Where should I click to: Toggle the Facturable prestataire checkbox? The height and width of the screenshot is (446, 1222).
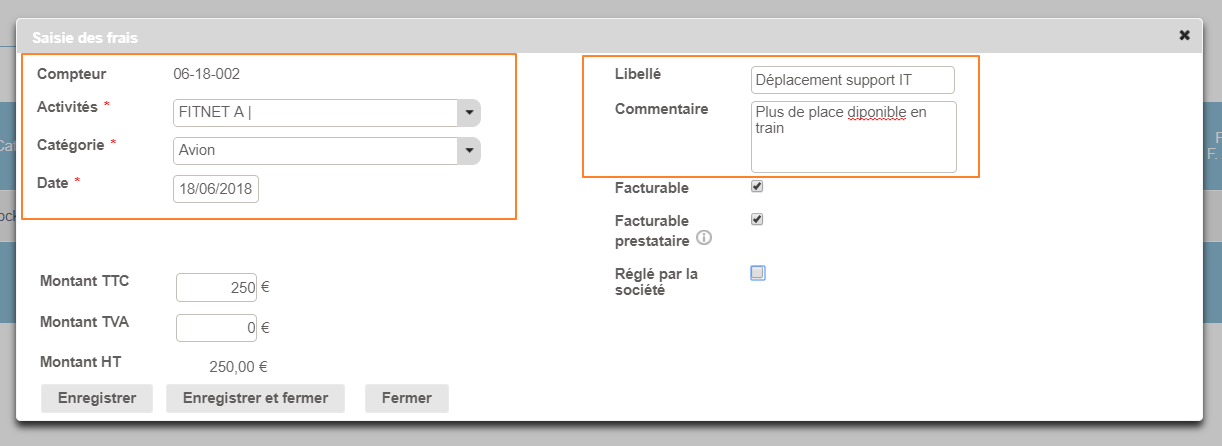[x=757, y=220]
